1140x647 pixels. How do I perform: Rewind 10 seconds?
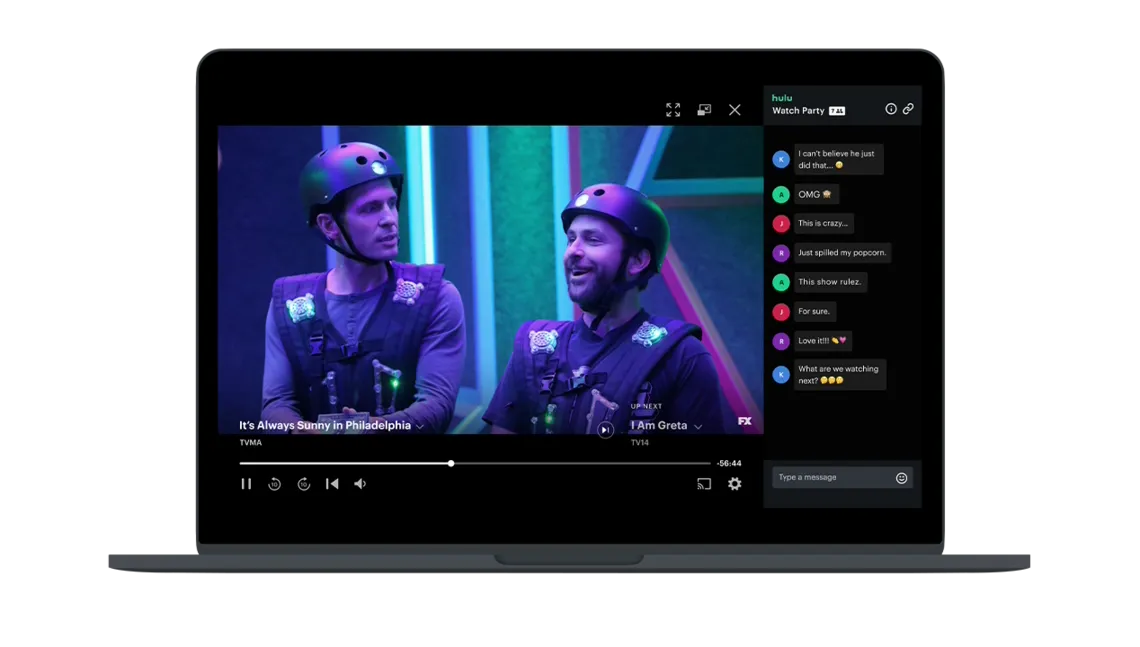pyautogui.click(x=274, y=484)
